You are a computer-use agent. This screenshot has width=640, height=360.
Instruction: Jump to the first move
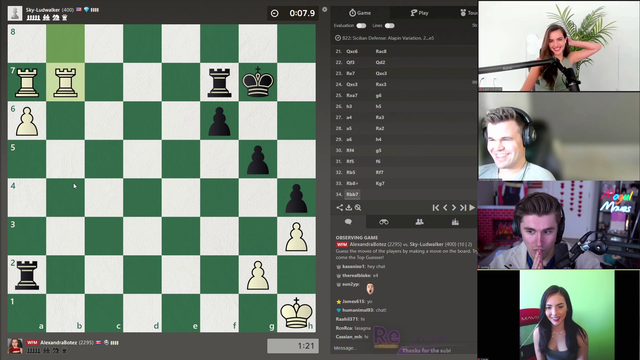point(436,207)
